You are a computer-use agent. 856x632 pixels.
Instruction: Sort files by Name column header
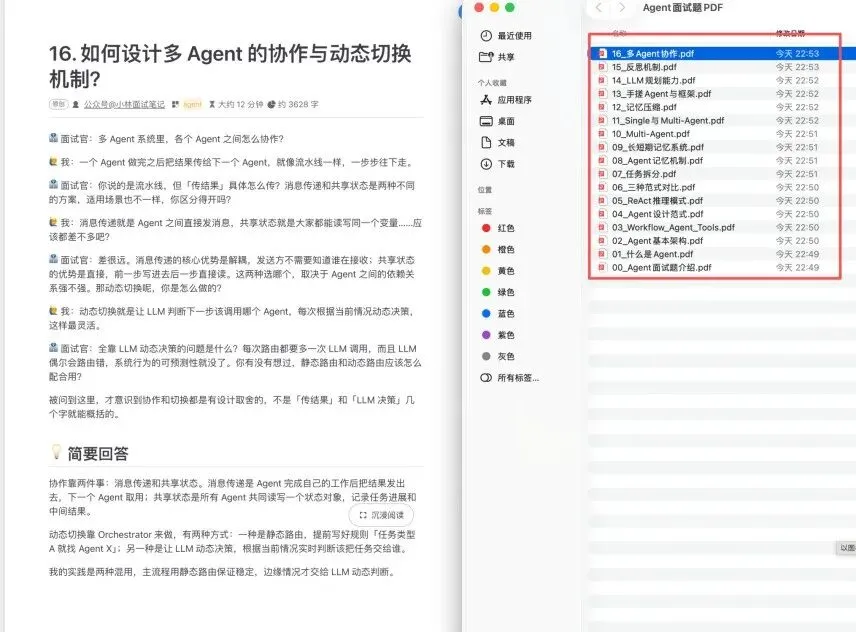[619, 33]
